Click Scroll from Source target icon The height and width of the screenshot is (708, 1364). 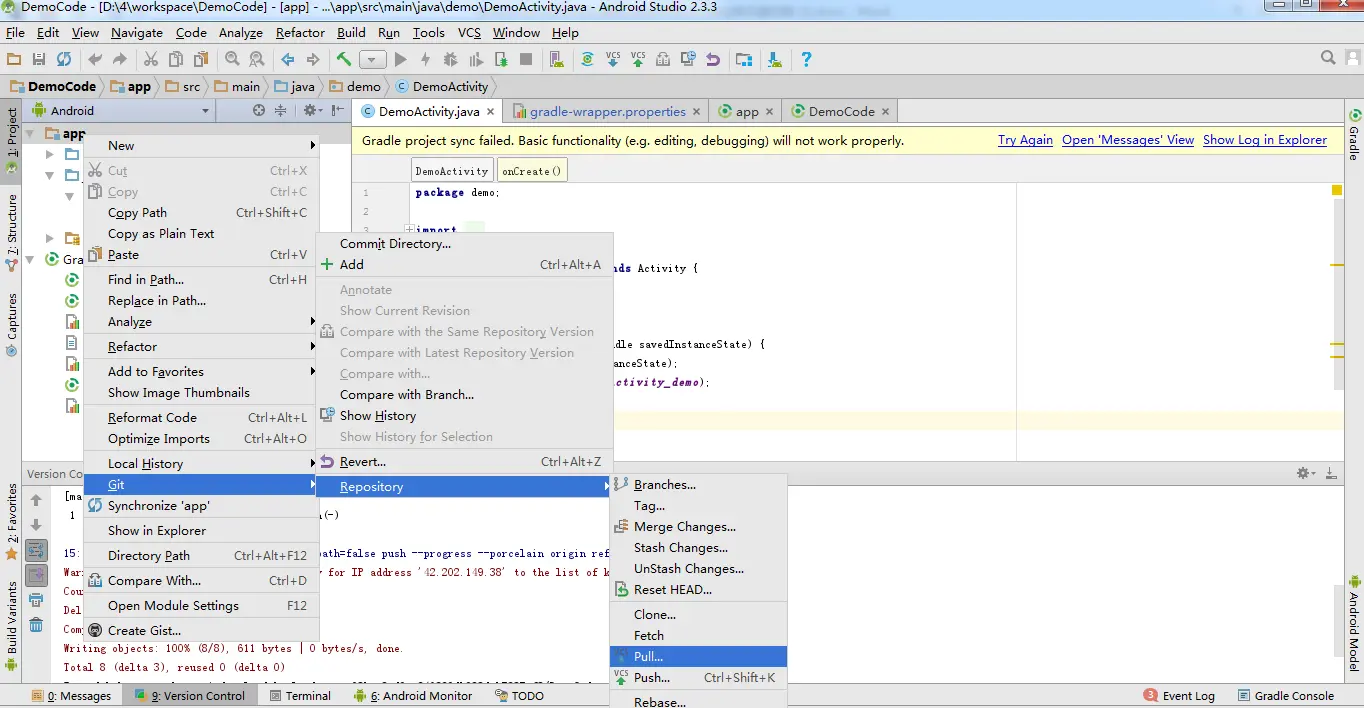pos(259,111)
